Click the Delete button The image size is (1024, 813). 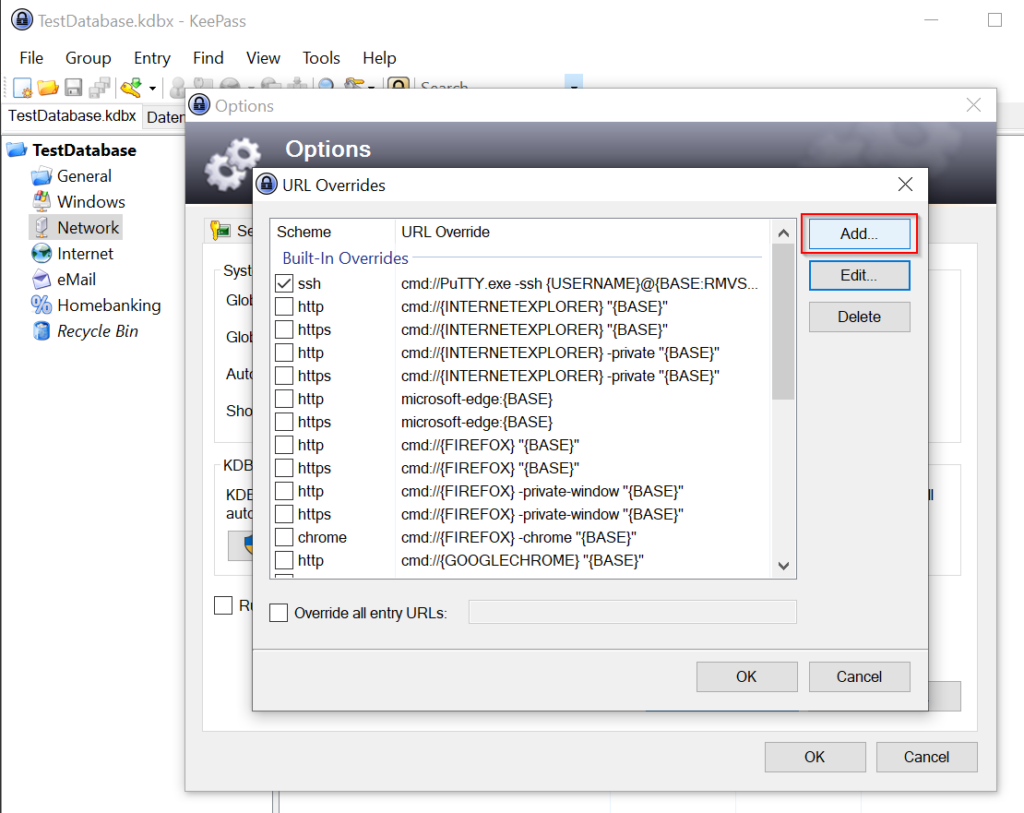(859, 317)
